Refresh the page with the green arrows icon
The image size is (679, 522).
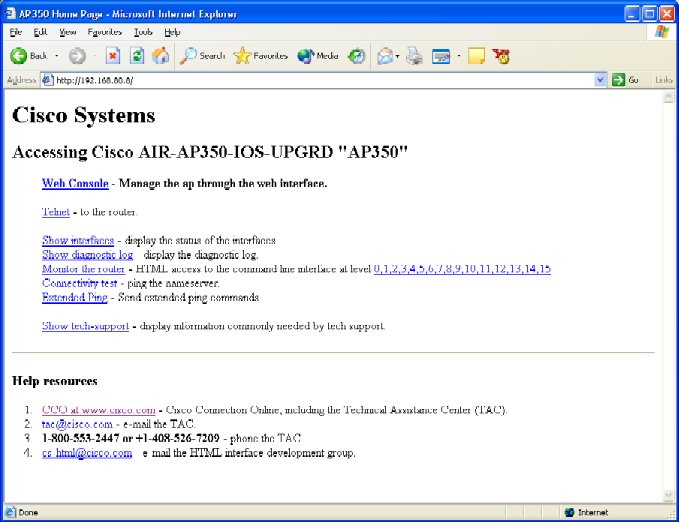(137, 56)
